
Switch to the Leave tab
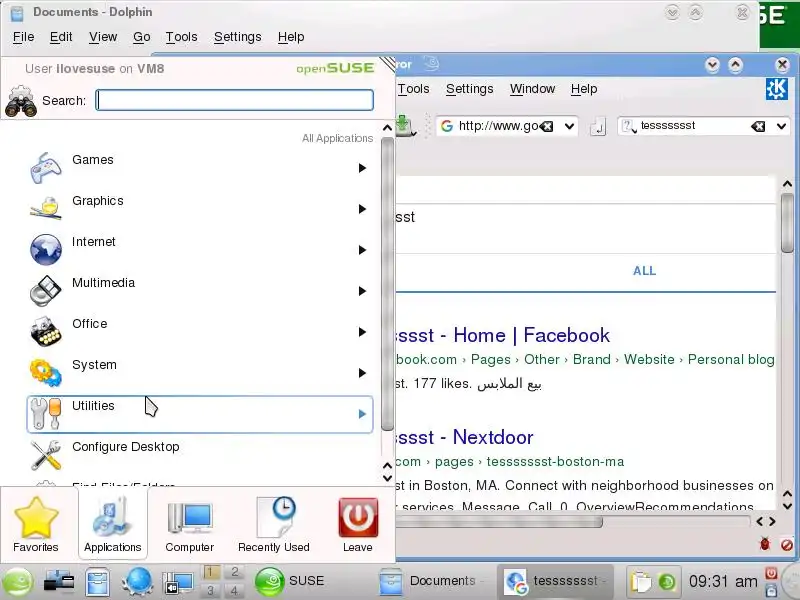point(358,524)
